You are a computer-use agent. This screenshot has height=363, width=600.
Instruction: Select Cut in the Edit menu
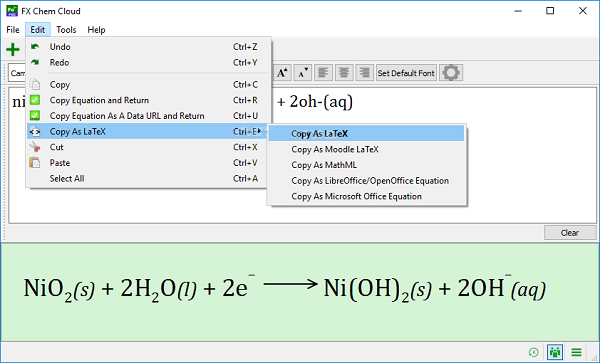(x=148, y=147)
